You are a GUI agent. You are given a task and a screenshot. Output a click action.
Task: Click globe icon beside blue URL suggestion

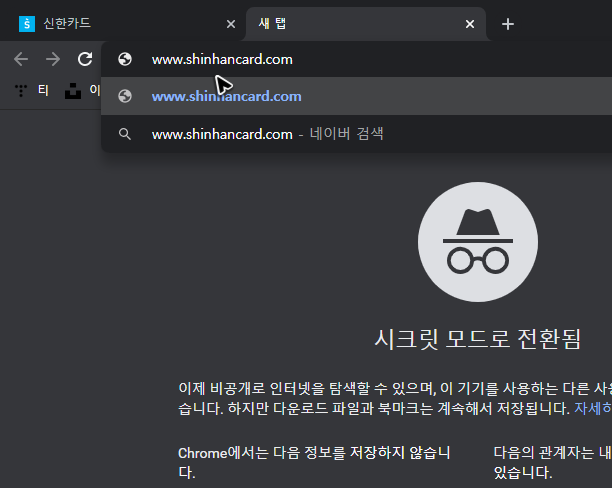(125, 96)
